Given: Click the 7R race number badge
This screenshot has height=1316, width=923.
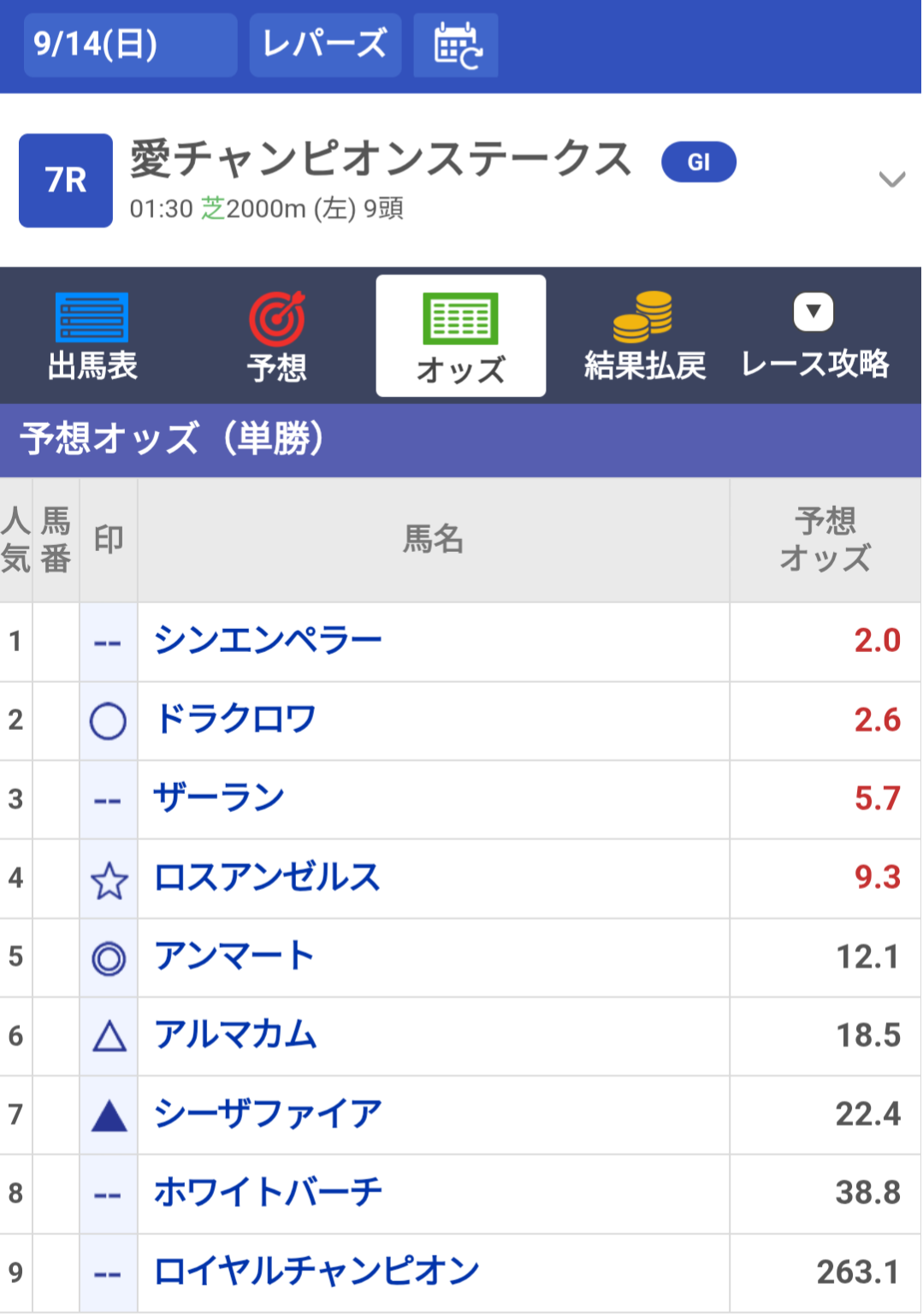Looking at the screenshot, I should coord(66,181).
